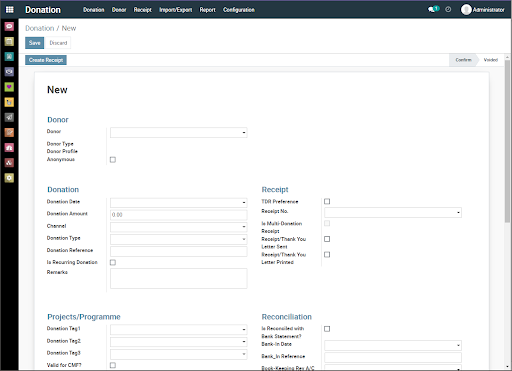Image resolution: width=512 pixels, height=371 pixels.
Task: Open the Receipt No. dropdown
Action: pyautogui.click(x=393, y=212)
